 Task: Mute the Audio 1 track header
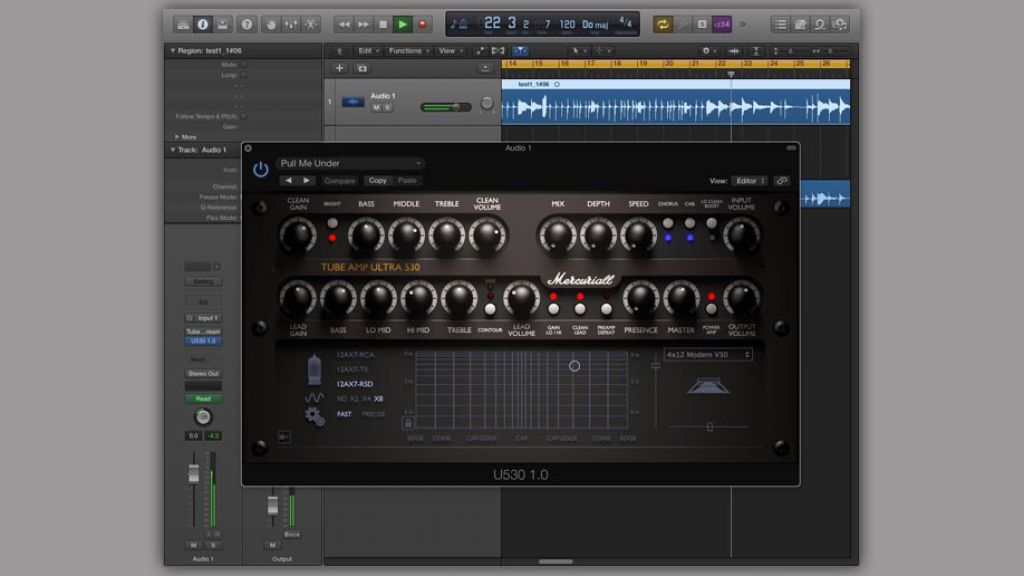click(x=376, y=107)
